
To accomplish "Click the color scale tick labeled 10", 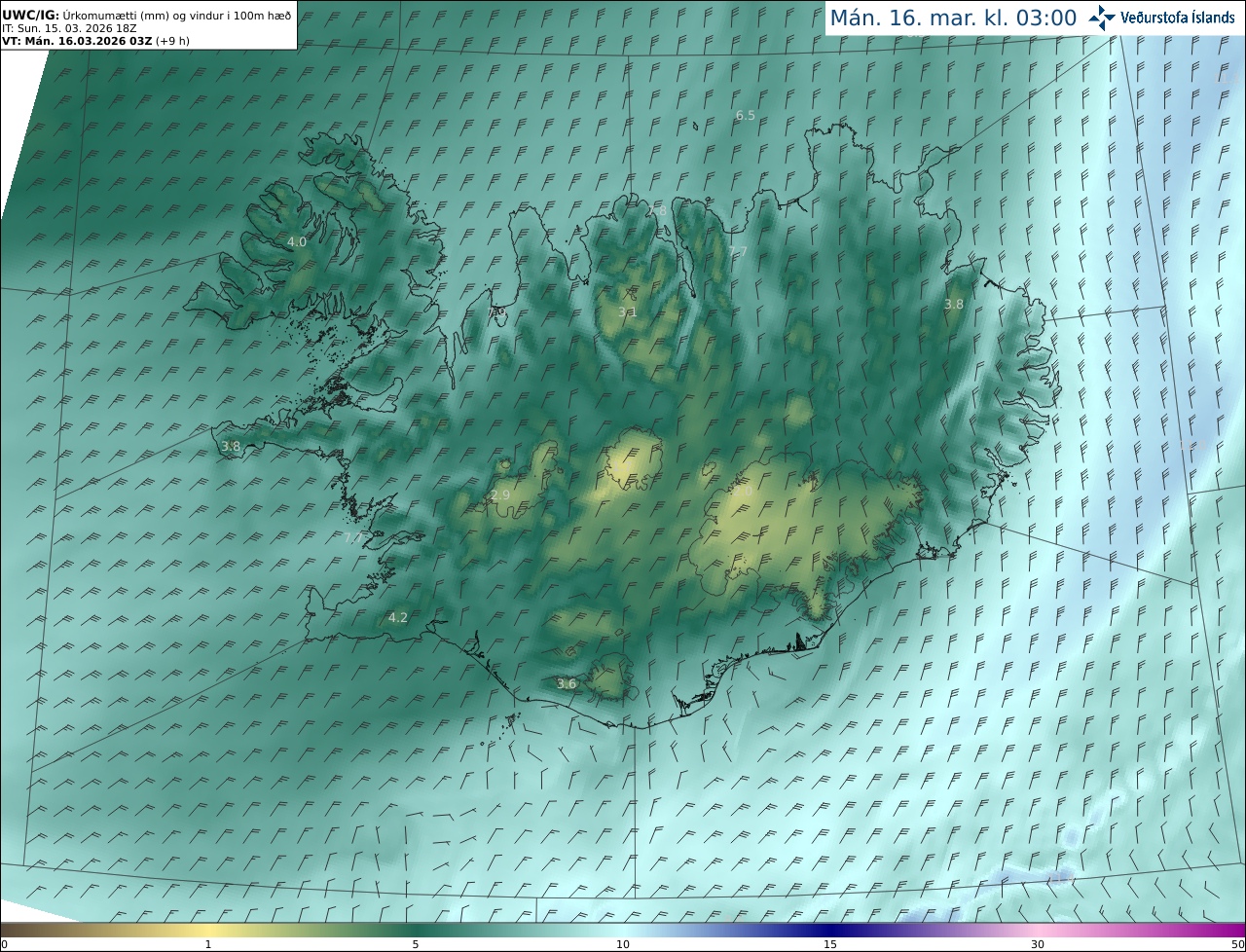I will click(x=623, y=944).
